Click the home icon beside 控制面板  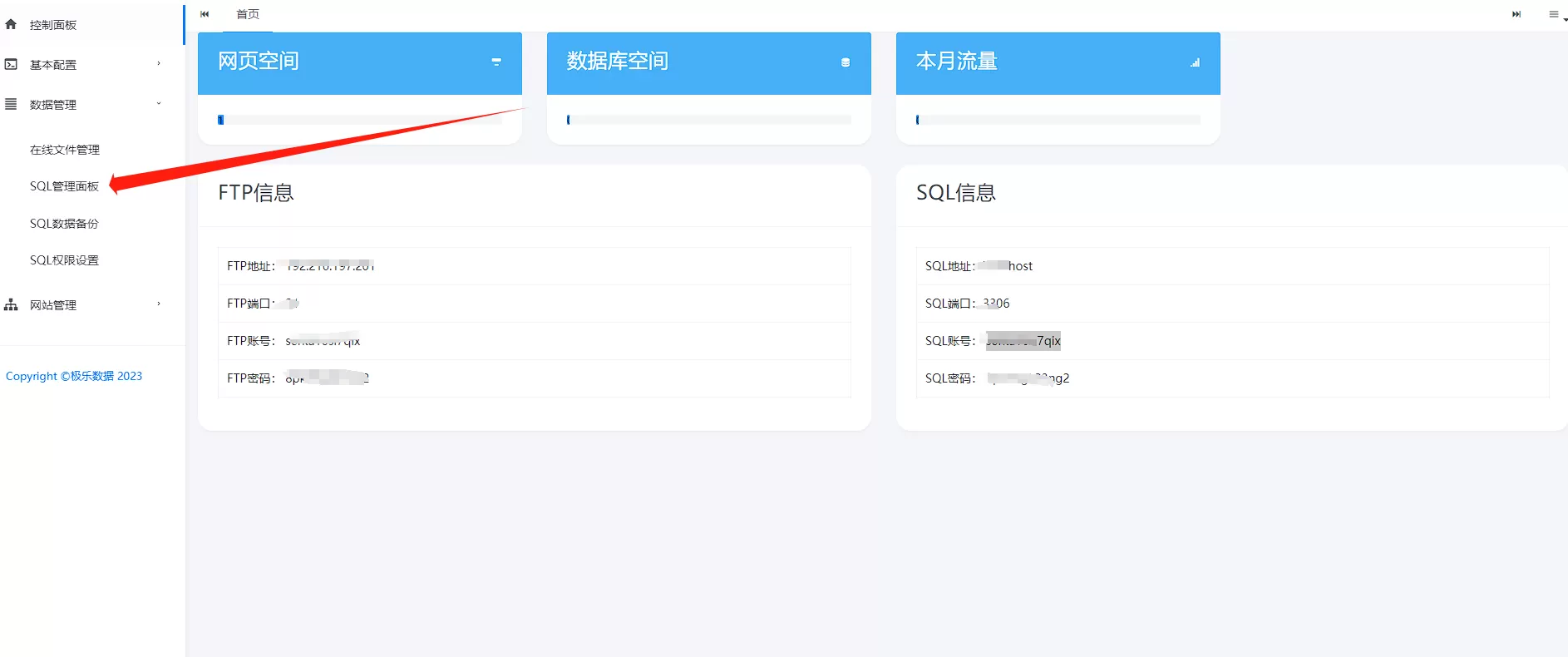click(x=11, y=25)
